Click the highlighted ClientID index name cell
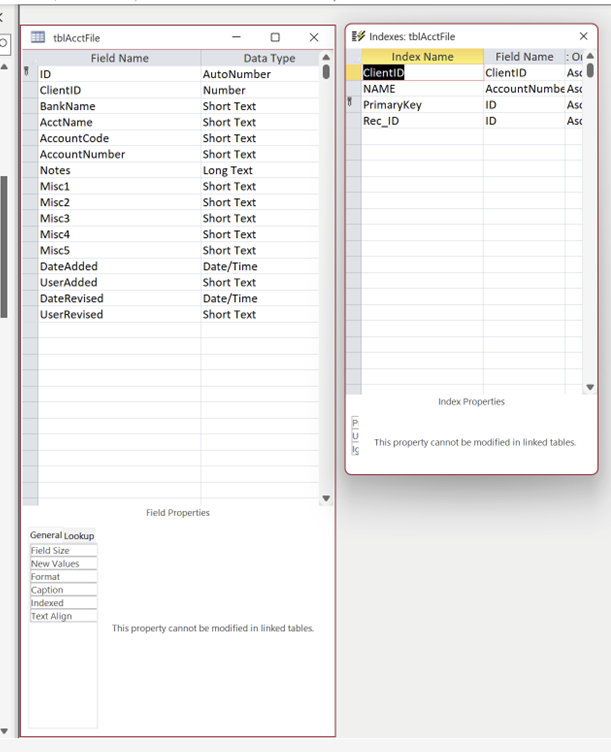The width and height of the screenshot is (611, 752). 422,73
